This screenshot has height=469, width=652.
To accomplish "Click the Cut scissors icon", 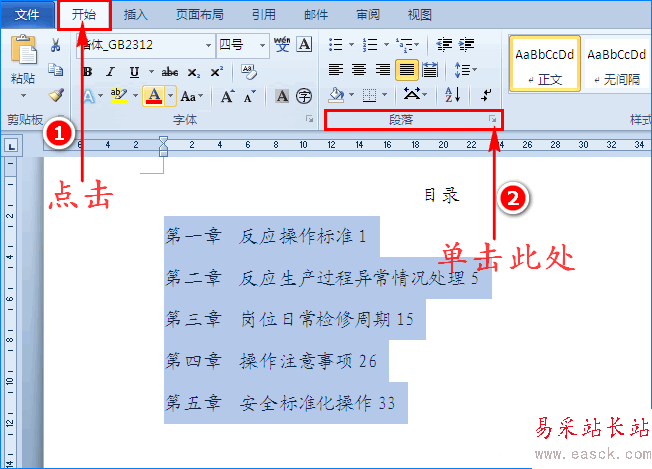I will (x=55, y=44).
